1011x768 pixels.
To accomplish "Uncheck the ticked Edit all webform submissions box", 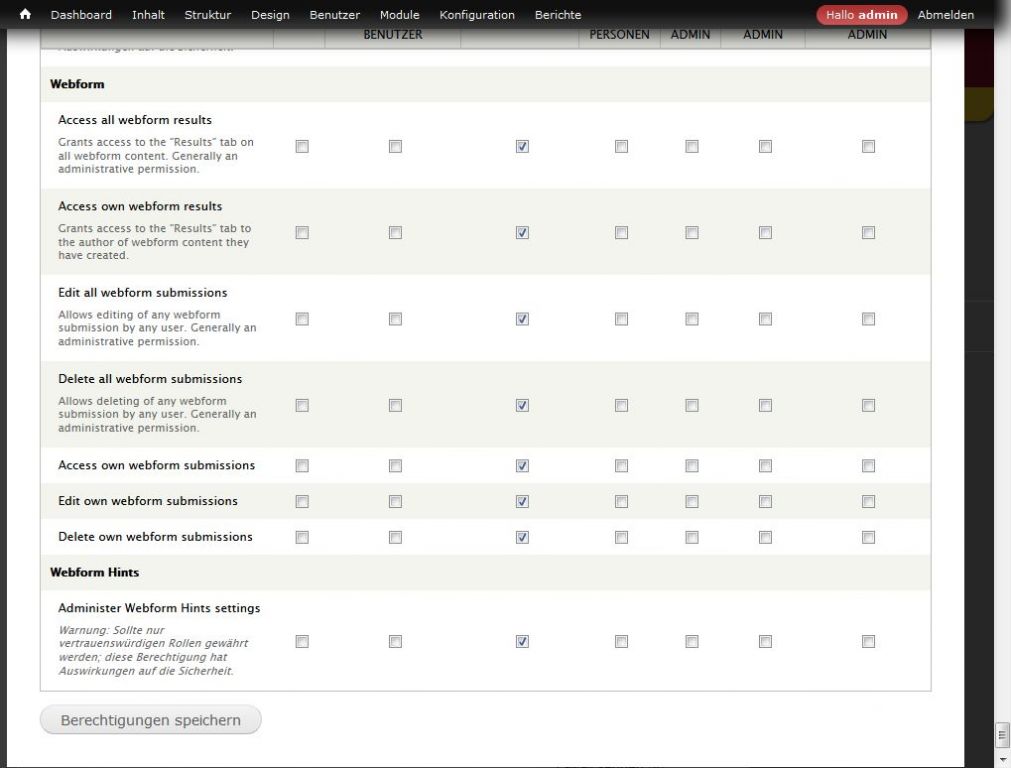I will [522, 320].
